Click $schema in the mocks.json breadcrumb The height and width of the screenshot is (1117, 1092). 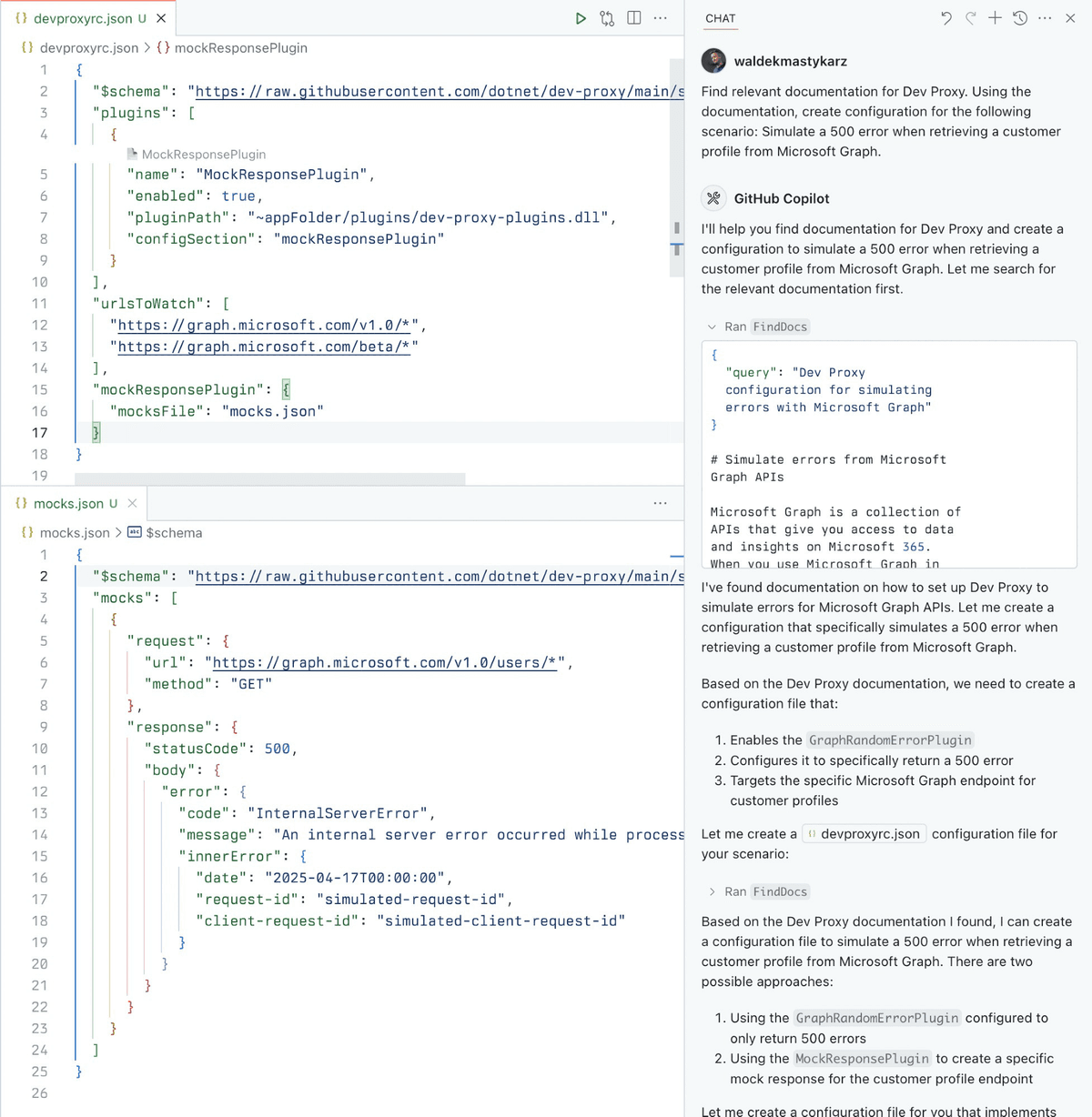coord(174,533)
